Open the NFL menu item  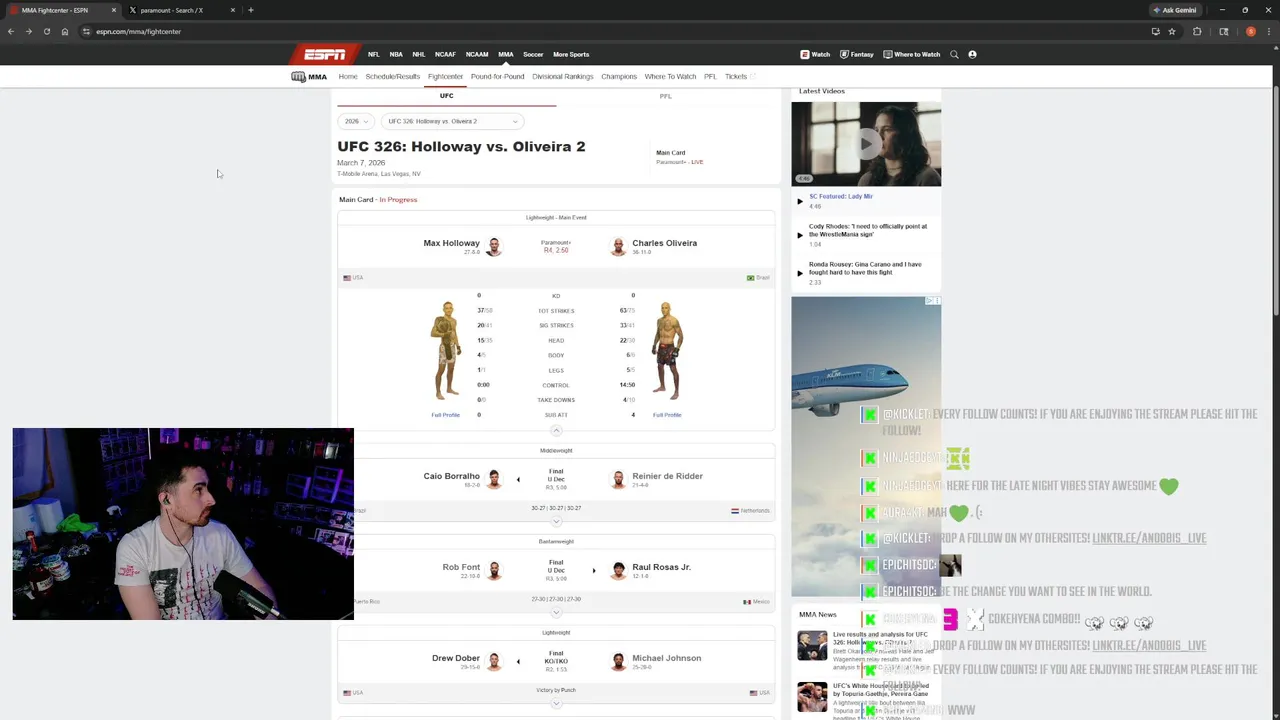tap(373, 54)
